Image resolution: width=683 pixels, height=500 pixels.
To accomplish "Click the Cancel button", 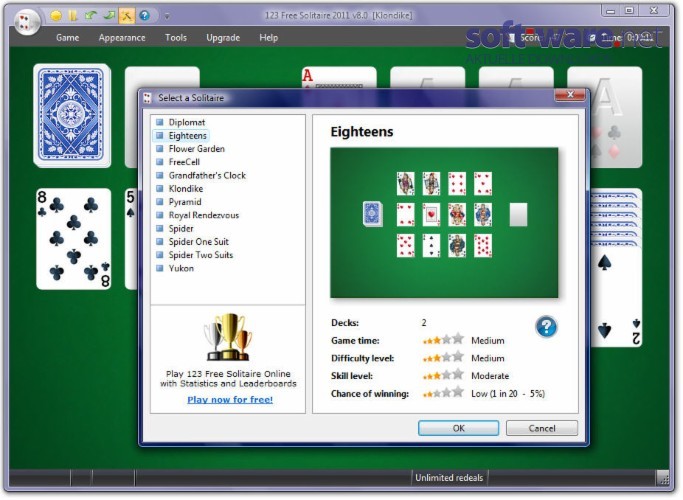I will point(542,428).
